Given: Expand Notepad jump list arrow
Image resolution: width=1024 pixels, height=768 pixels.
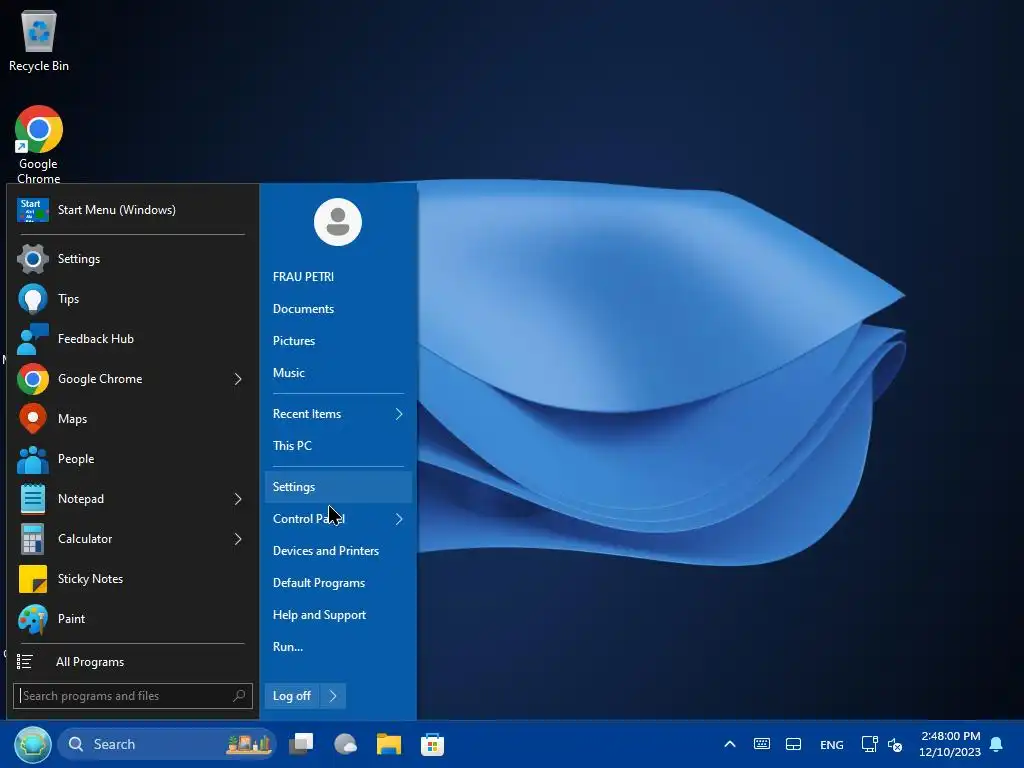Looking at the screenshot, I should coord(238,499).
